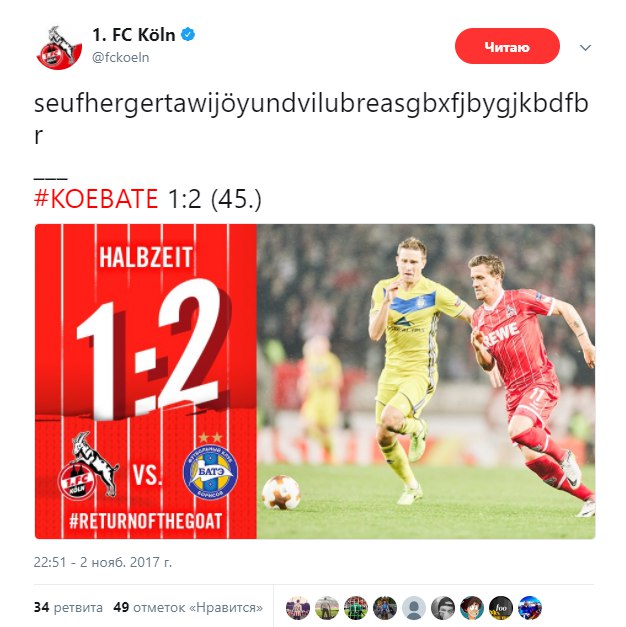
Task: Open the last blue liker avatar
Action: [530, 608]
